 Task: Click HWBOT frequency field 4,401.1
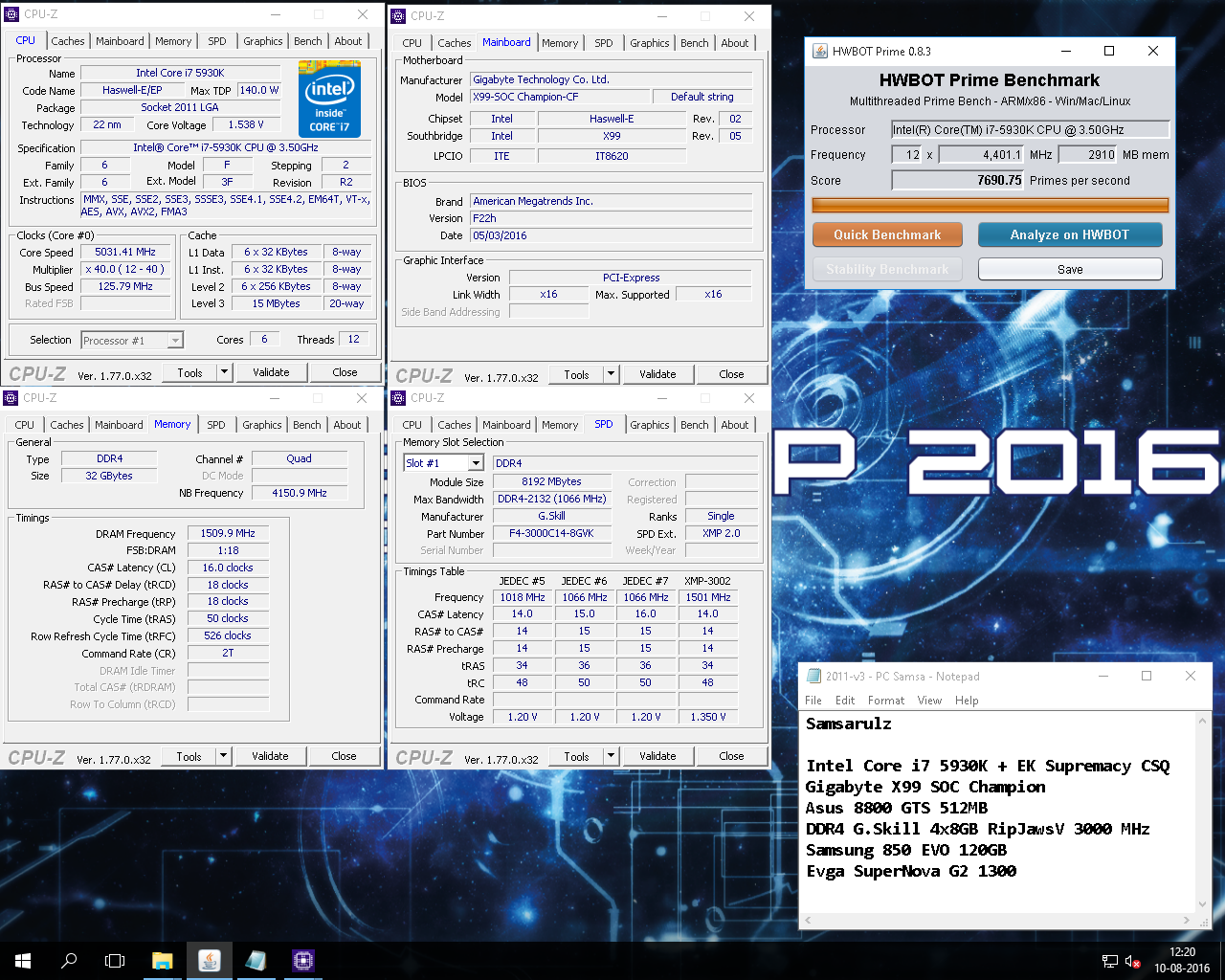[x=982, y=154]
